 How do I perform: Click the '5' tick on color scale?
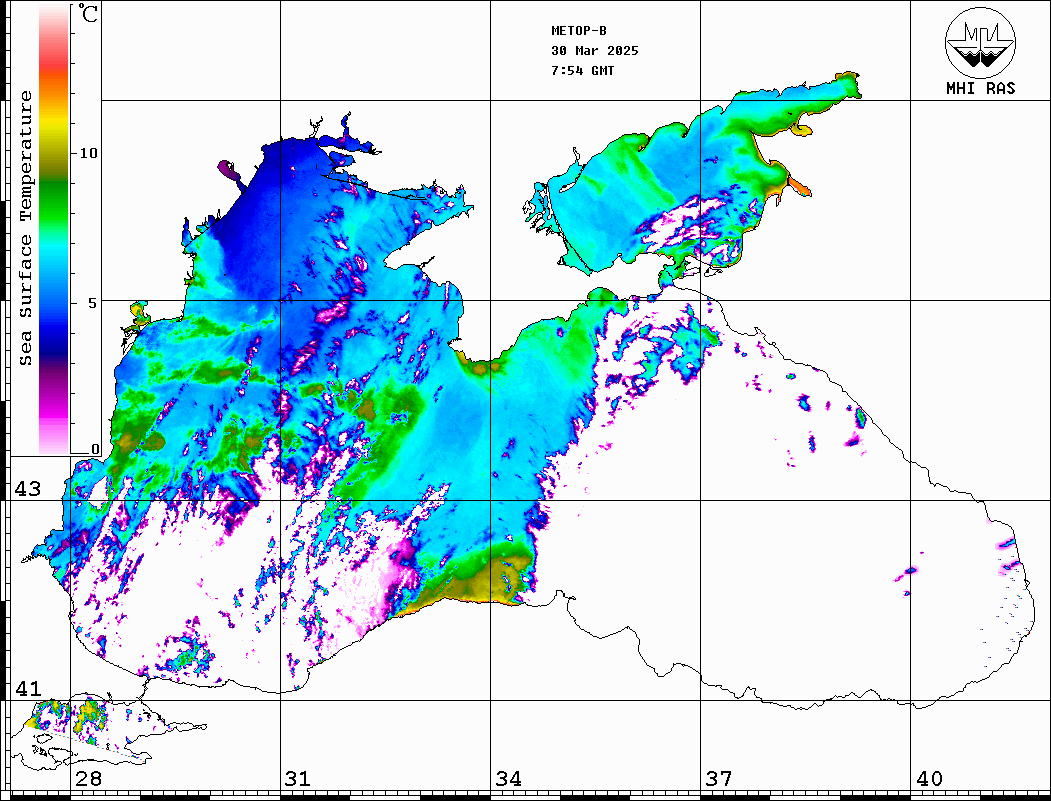[93, 303]
